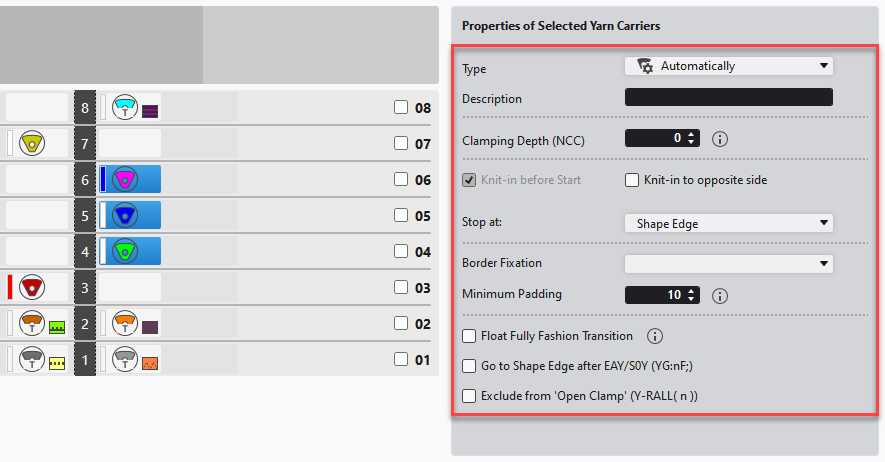Open the Border Fixation dropdown

729,264
